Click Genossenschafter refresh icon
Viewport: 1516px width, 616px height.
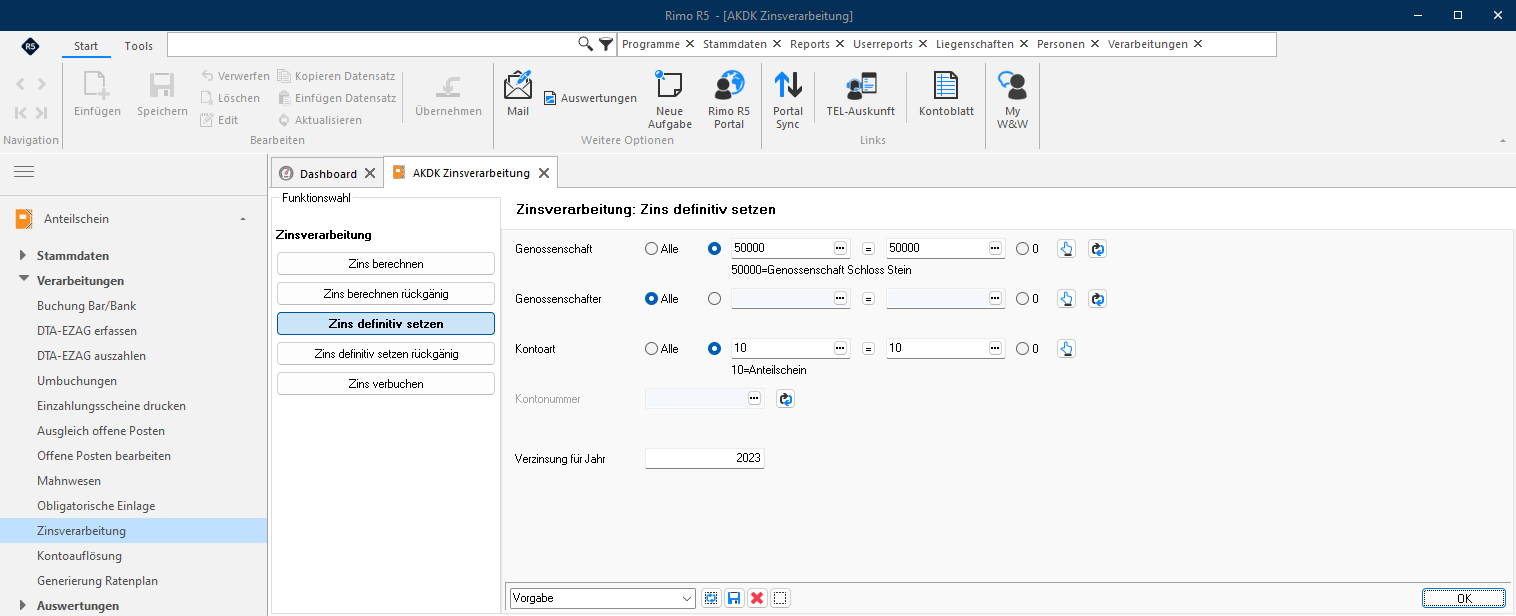pyautogui.click(x=1097, y=298)
